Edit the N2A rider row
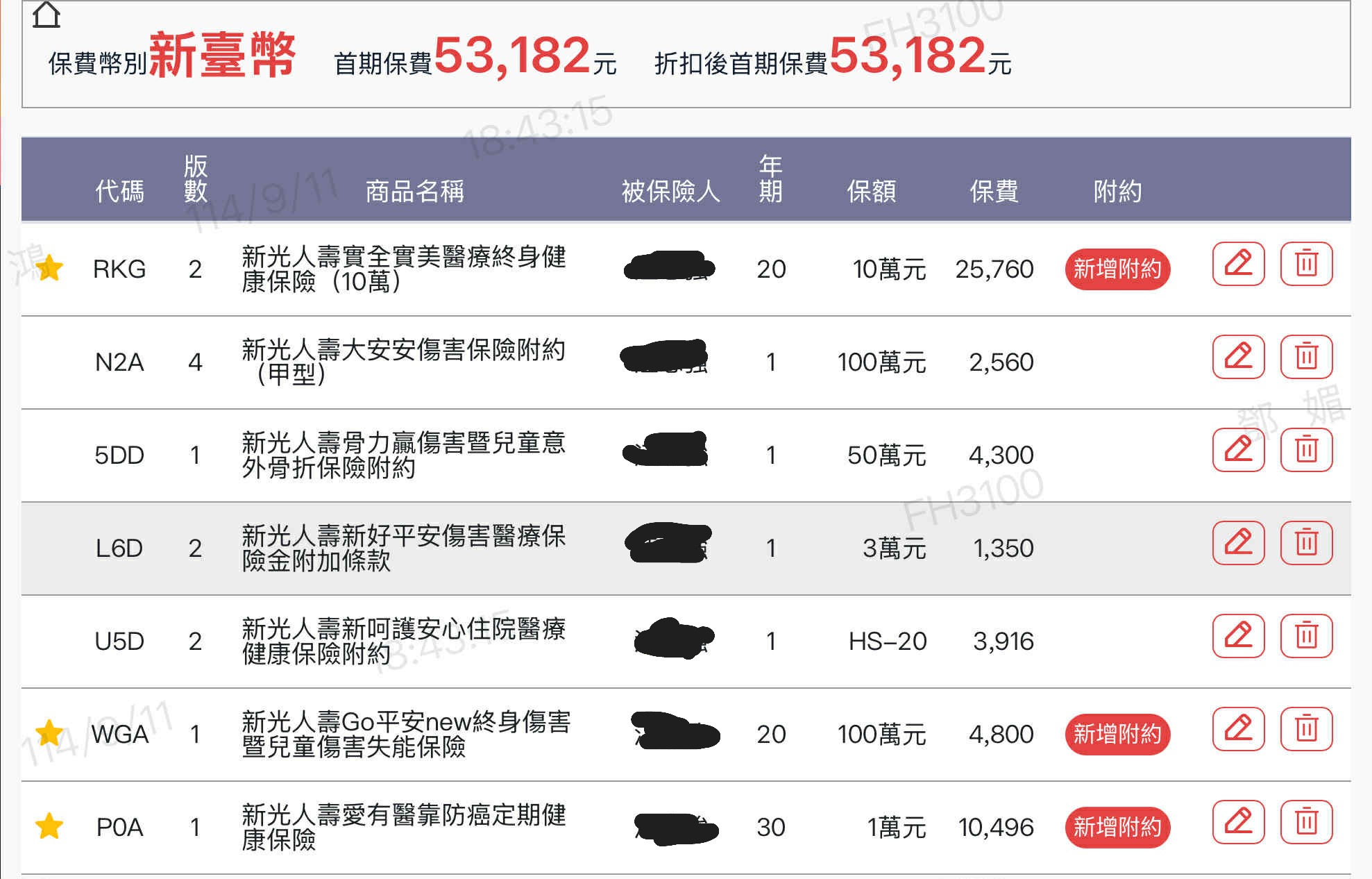 pyautogui.click(x=1238, y=357)
